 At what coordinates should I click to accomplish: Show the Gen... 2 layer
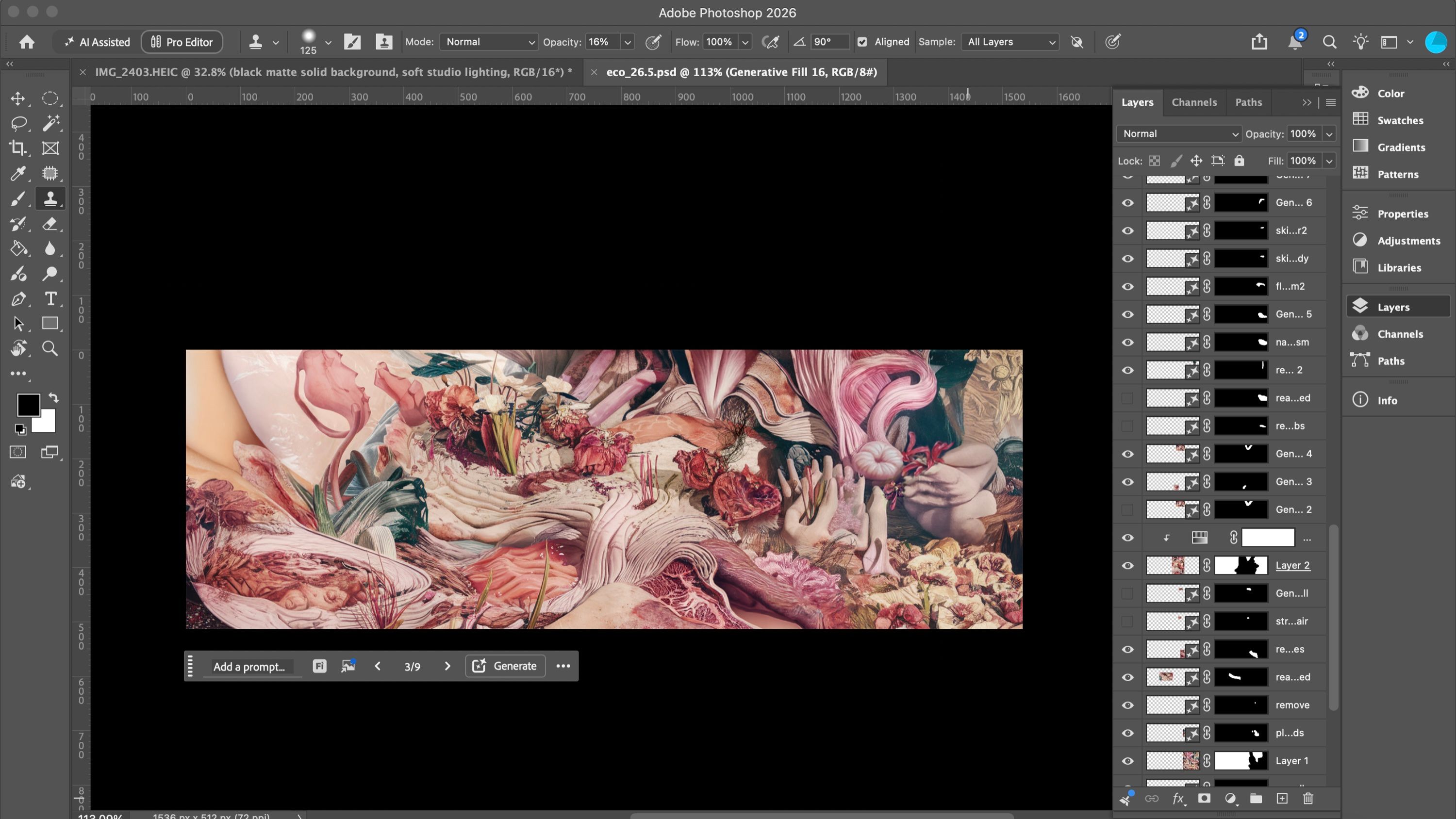coord(1127,509)
